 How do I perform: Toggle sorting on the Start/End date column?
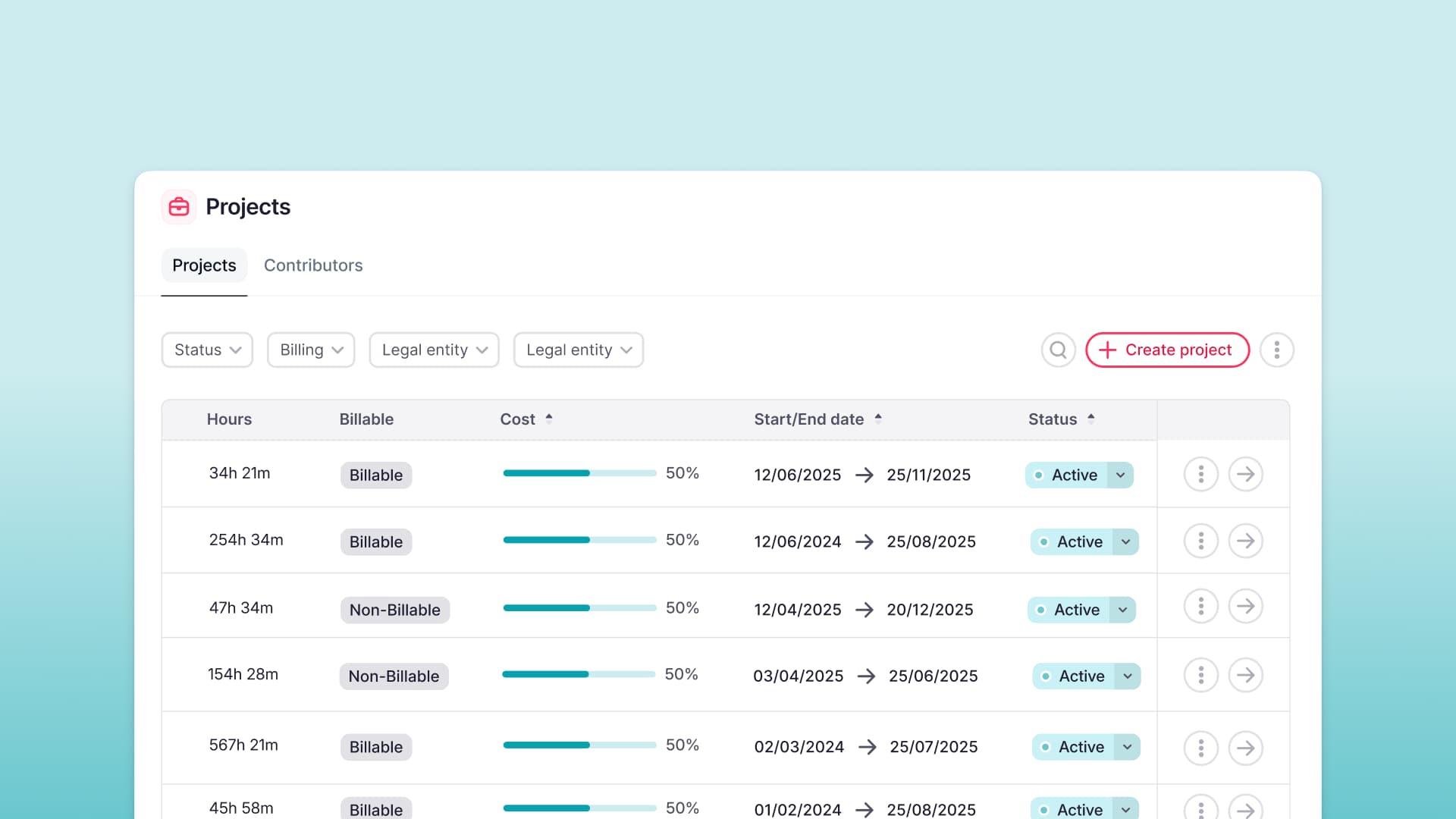[x=878, y=417]
